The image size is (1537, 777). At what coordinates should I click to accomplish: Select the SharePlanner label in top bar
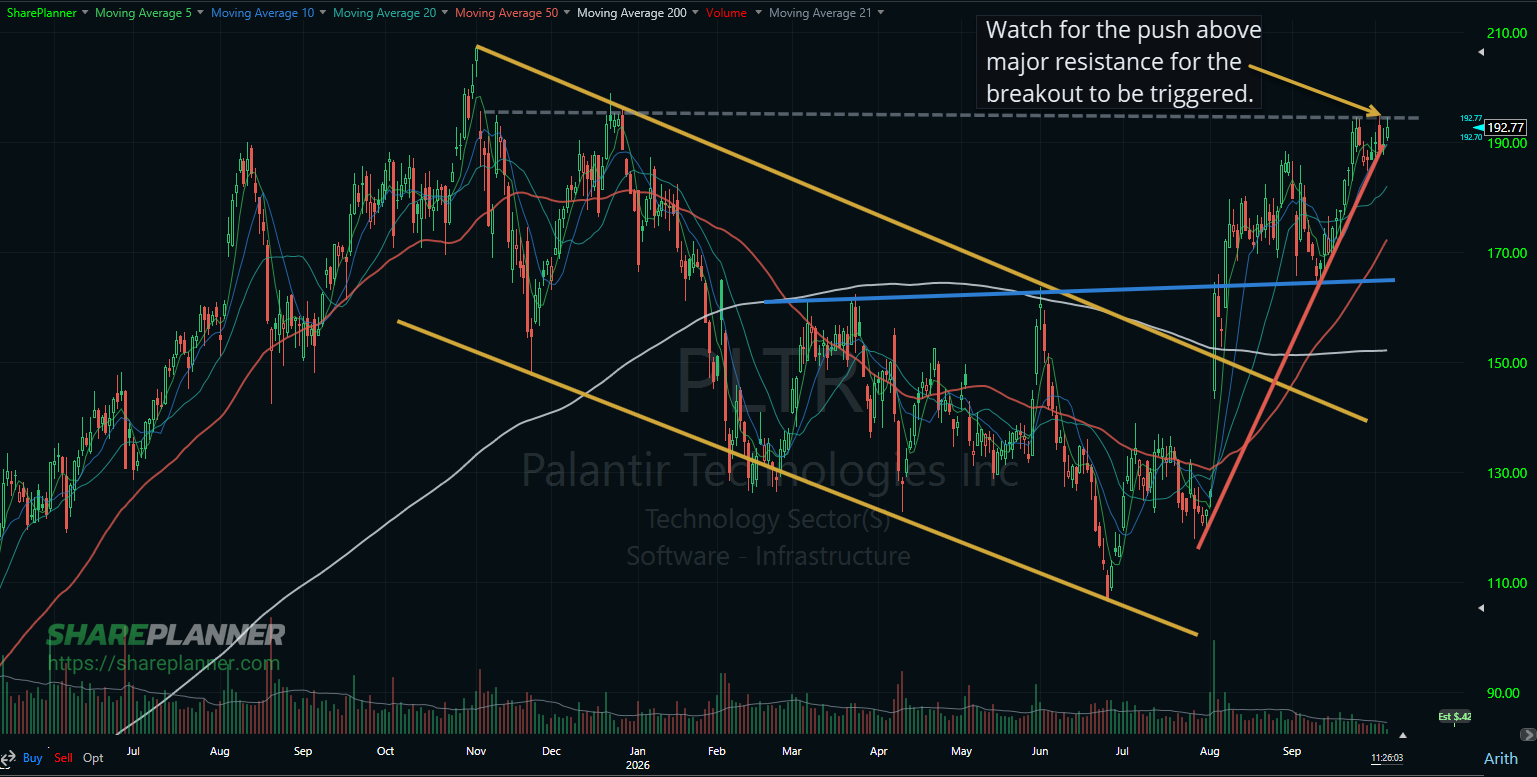[x=41, y=13]
